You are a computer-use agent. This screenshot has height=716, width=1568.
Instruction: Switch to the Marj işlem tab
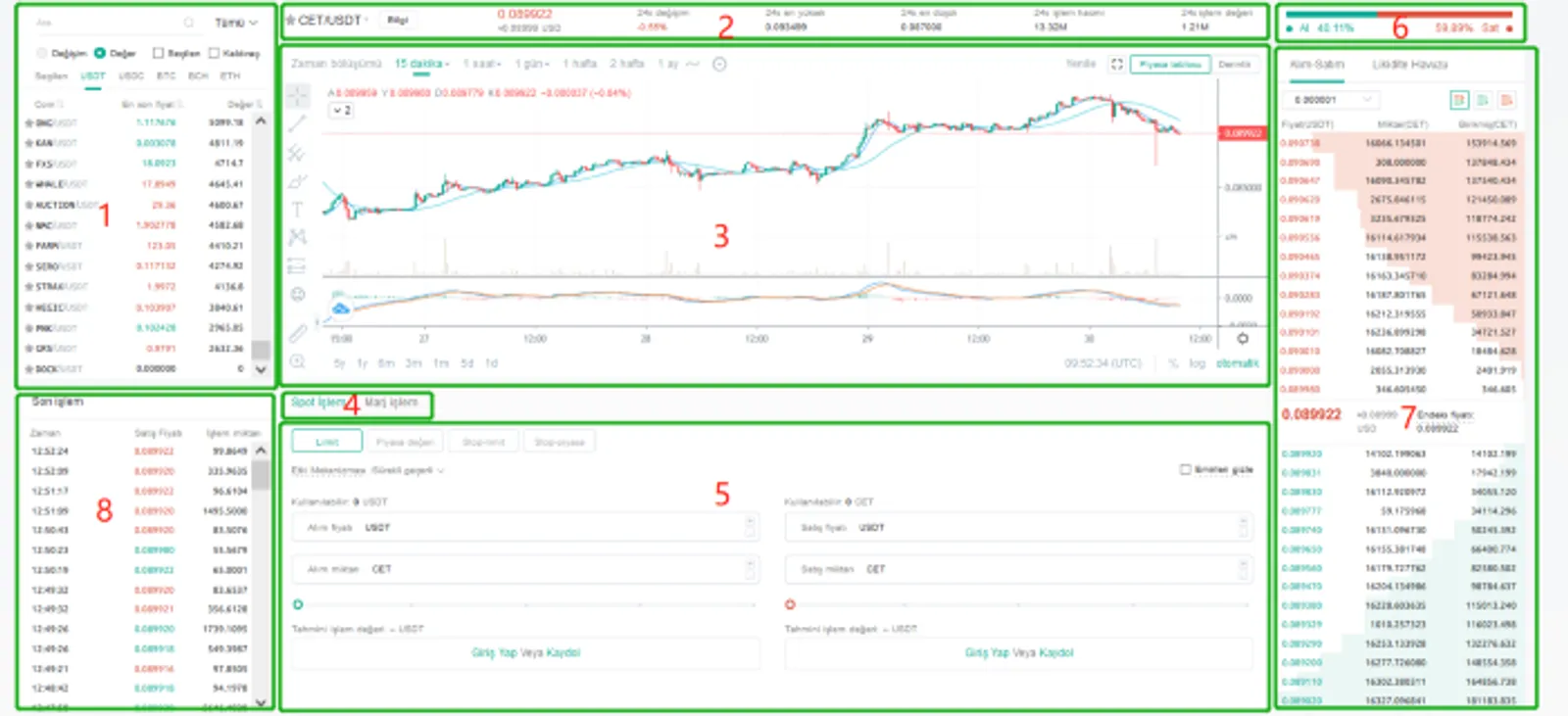tap(391, 403)
